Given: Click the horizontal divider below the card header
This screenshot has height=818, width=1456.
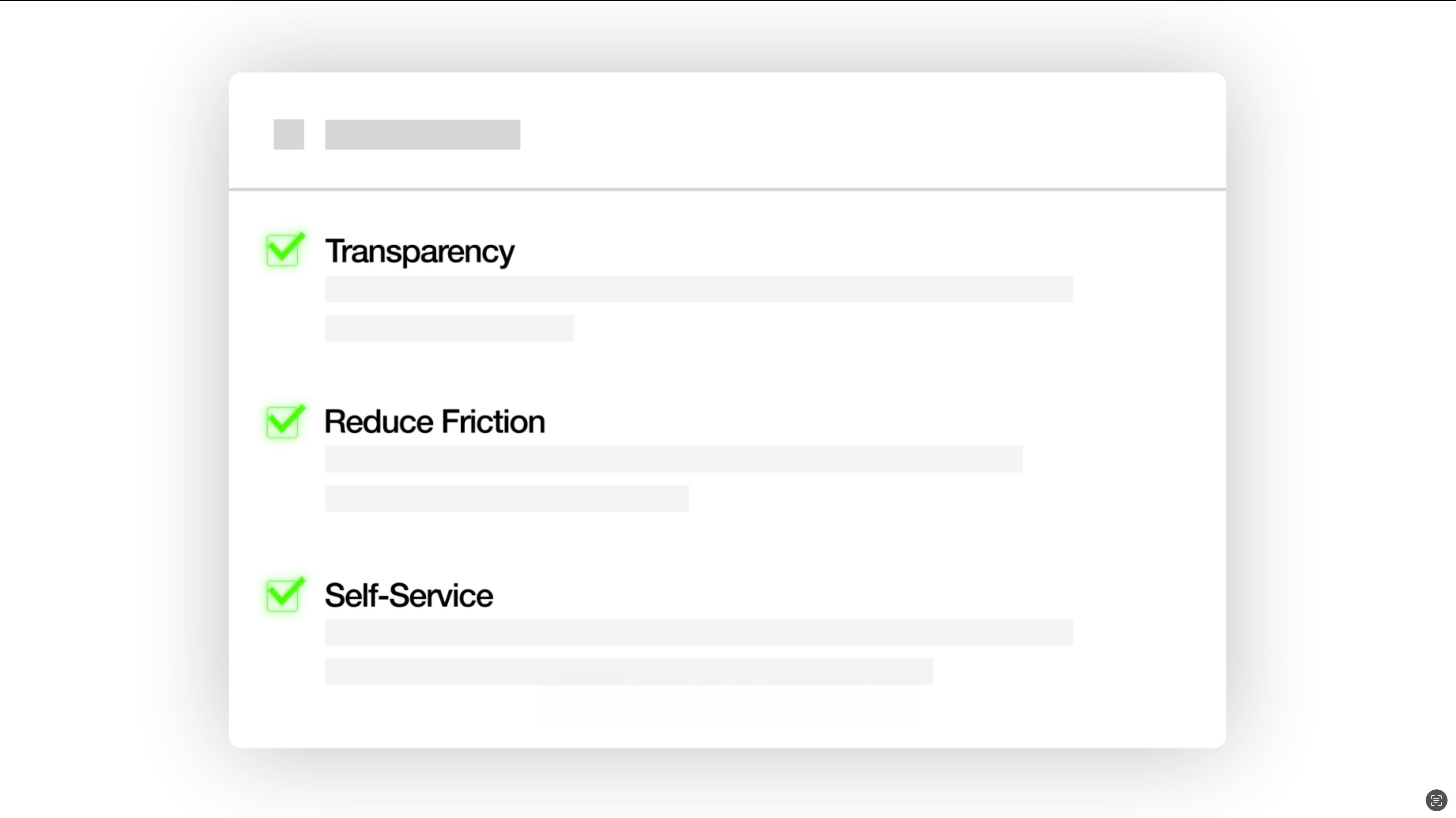Looking at the screenshot, I should 728,189.
